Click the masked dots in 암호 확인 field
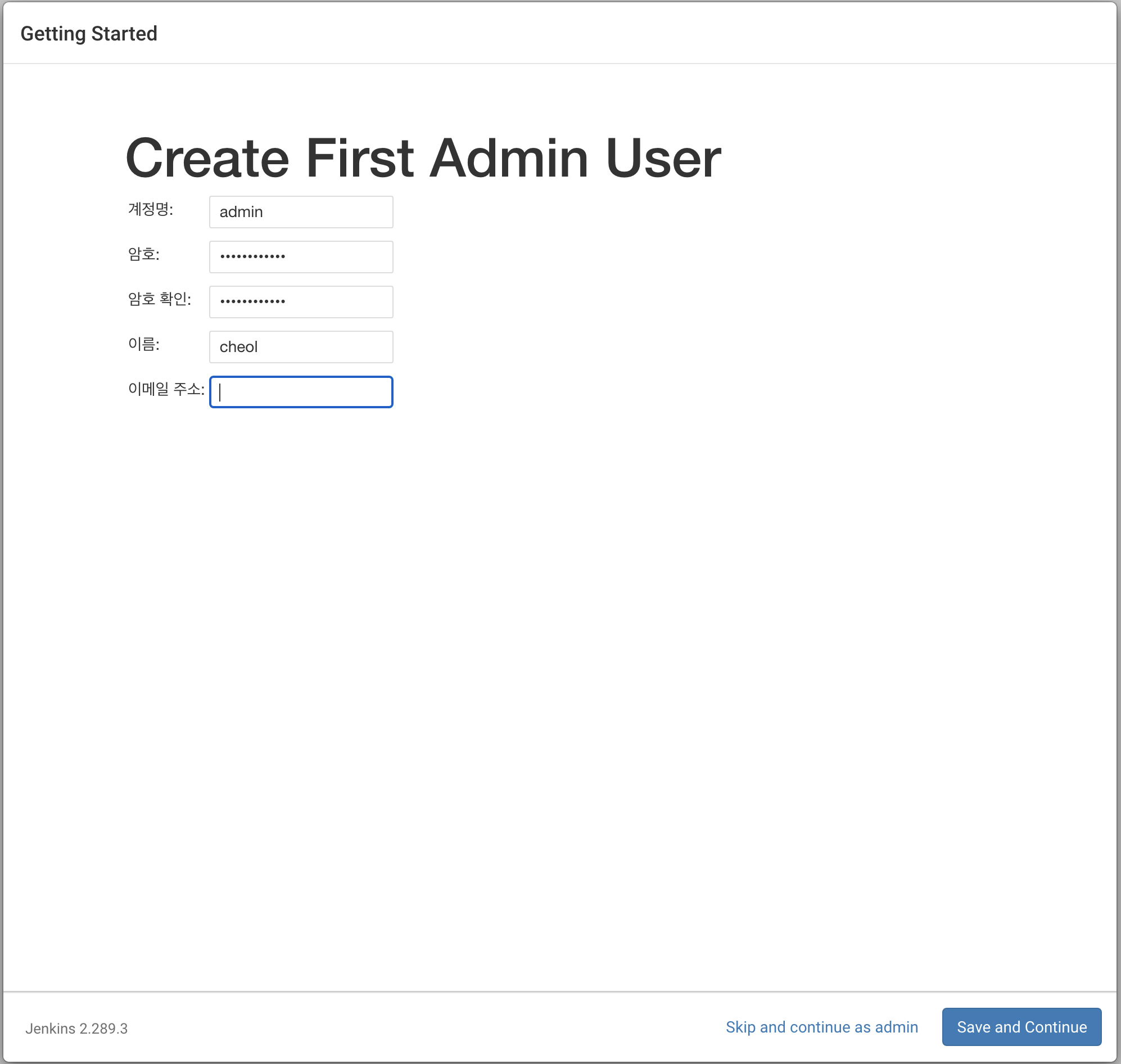Viewport: 1121px width, 1064px height. 252,302
